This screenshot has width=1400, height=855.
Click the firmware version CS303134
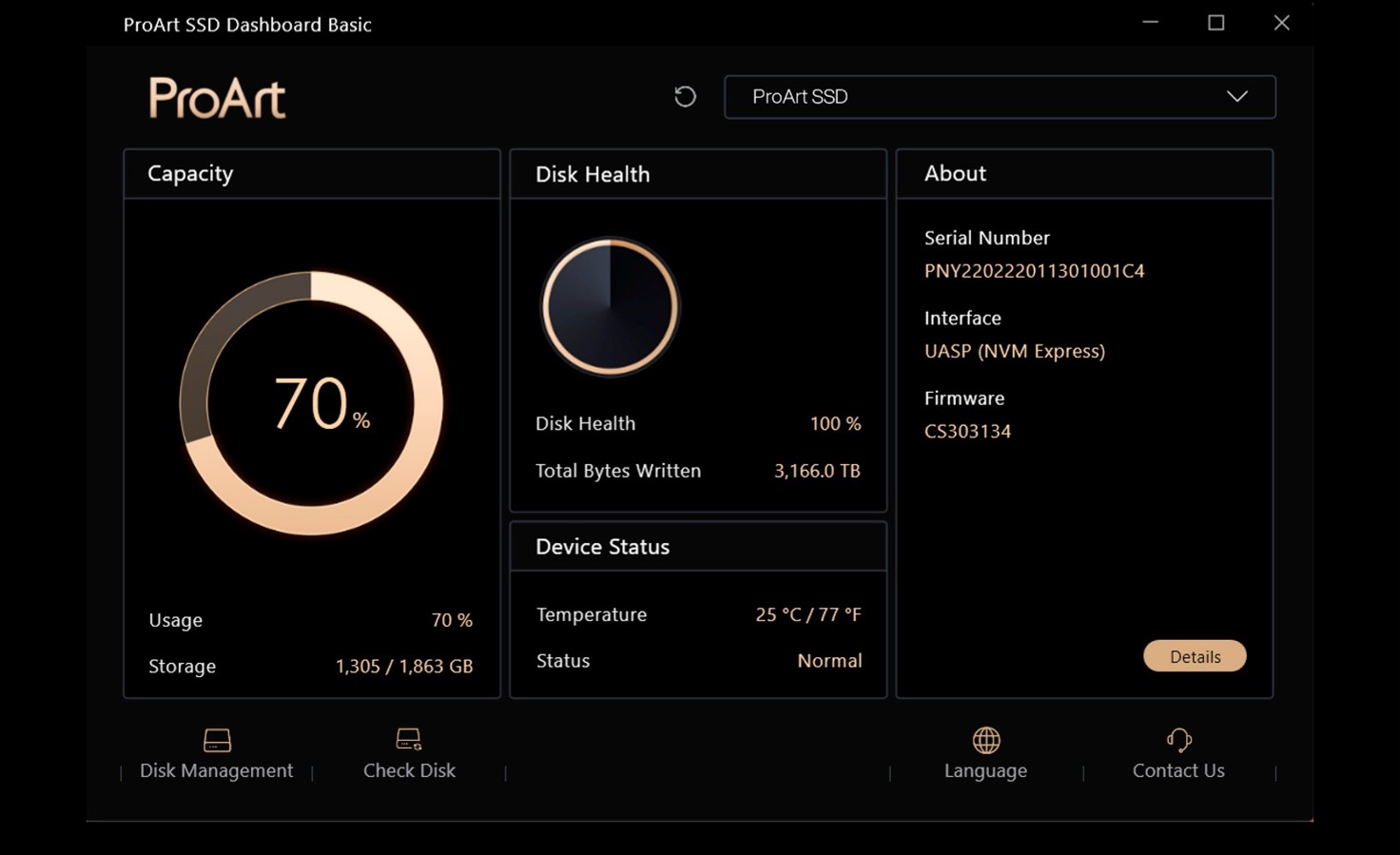(967, 431)
